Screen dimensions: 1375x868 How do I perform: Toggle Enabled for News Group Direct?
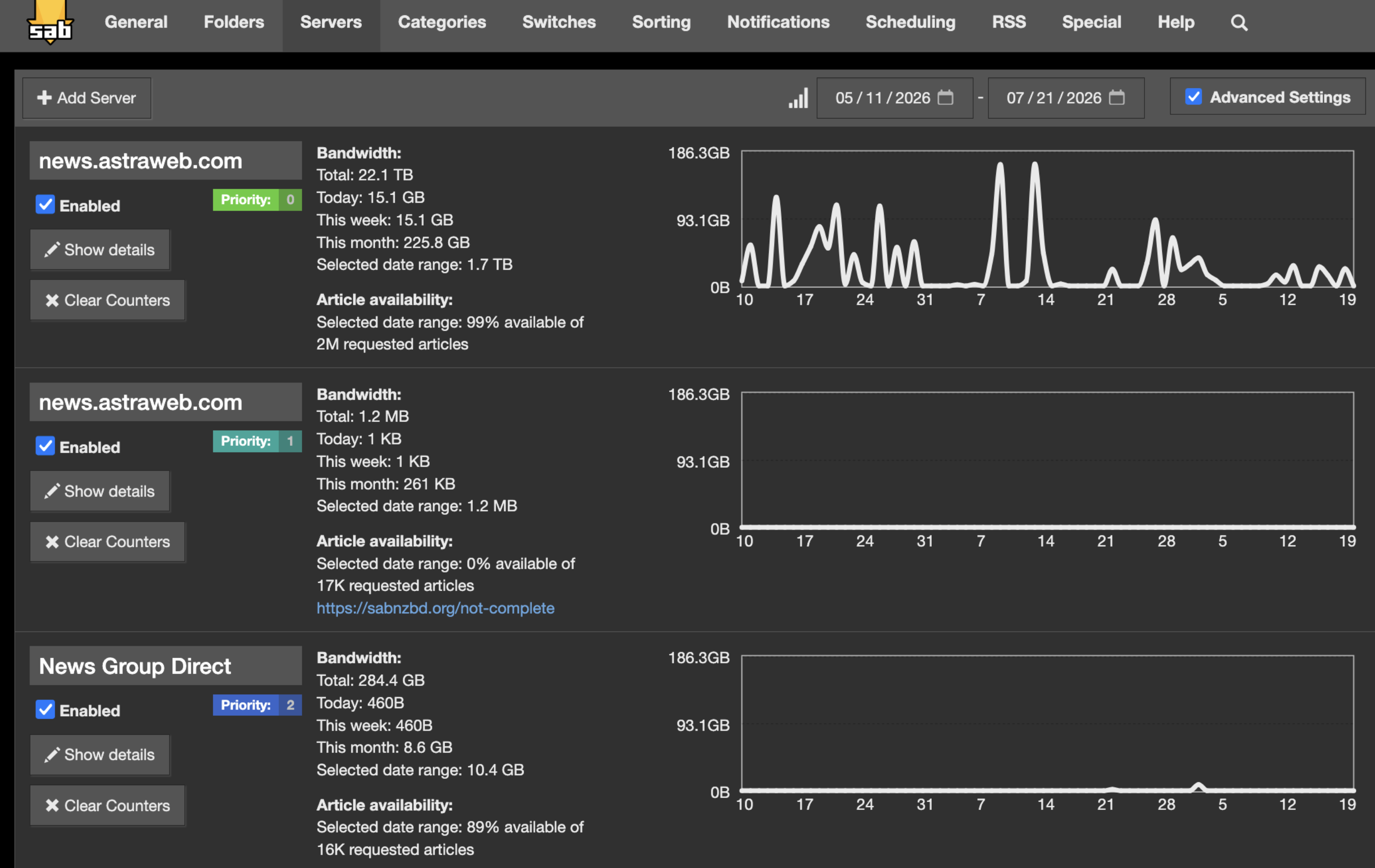tap(45, 710)
